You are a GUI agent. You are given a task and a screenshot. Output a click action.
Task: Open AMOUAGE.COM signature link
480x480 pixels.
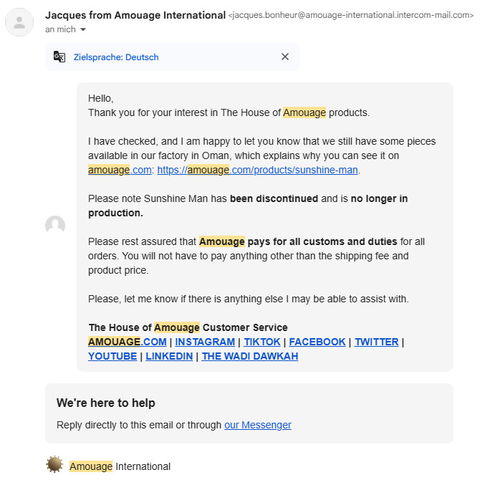pos(127,342)
